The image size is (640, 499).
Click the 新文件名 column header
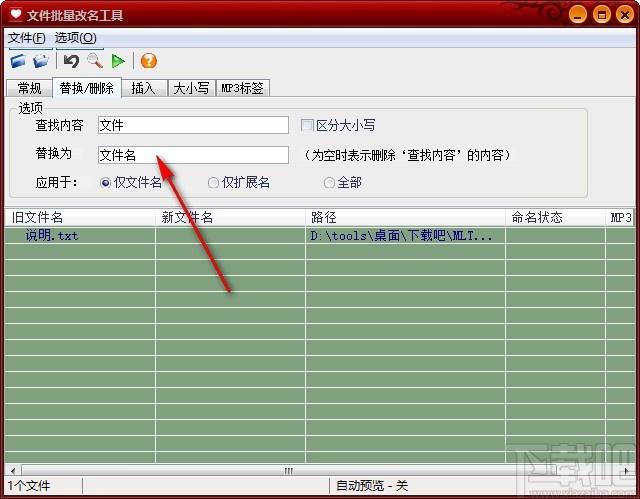tap(231, 217)
